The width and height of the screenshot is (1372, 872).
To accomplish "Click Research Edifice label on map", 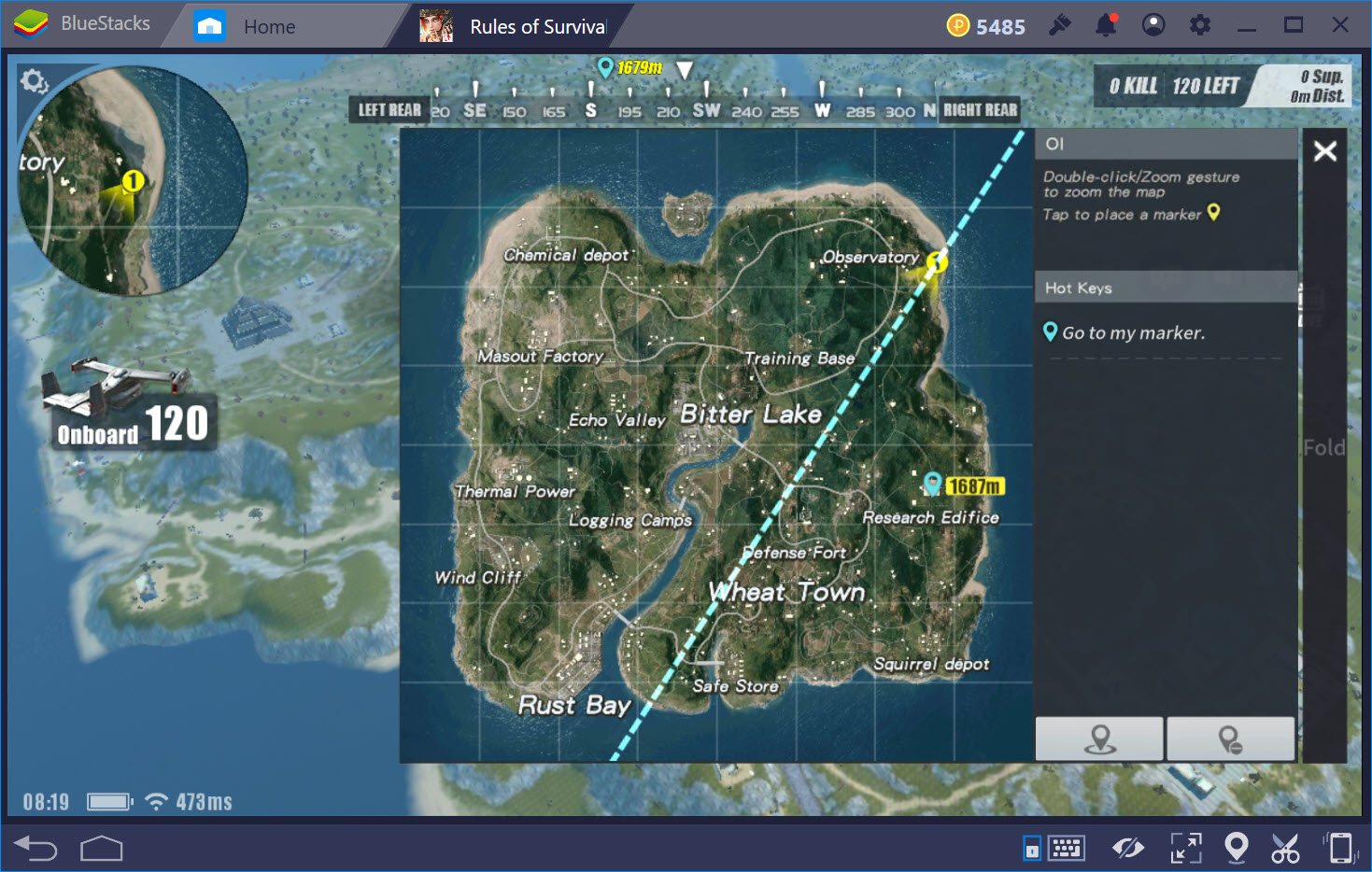I will click(930, 517).
